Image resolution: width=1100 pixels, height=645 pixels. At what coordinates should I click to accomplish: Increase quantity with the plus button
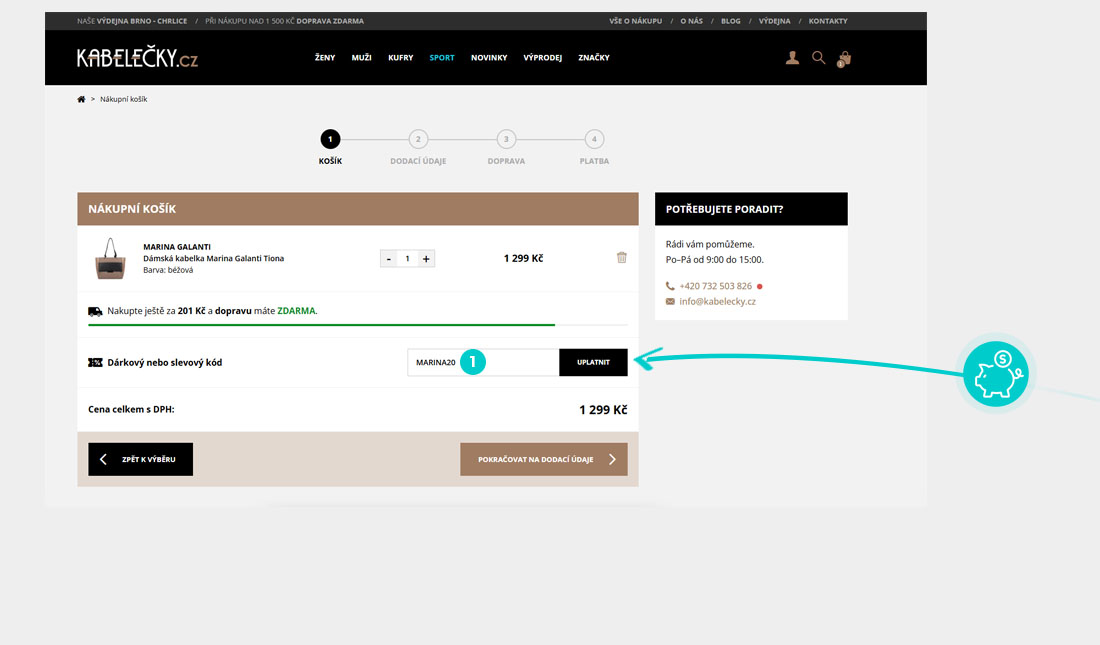[x=426, y=259]
